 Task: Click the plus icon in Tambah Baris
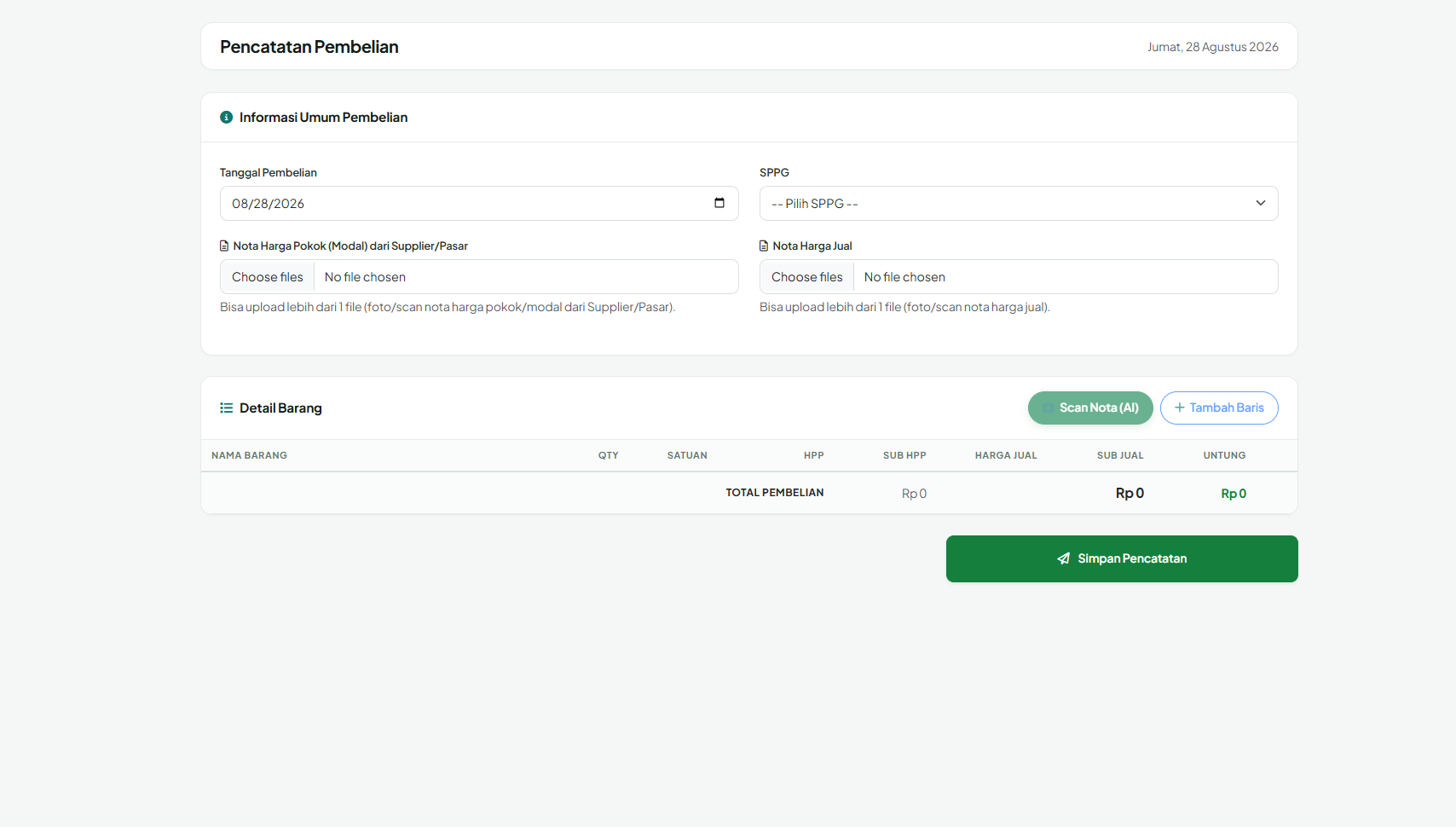(x=1180, y=408)
